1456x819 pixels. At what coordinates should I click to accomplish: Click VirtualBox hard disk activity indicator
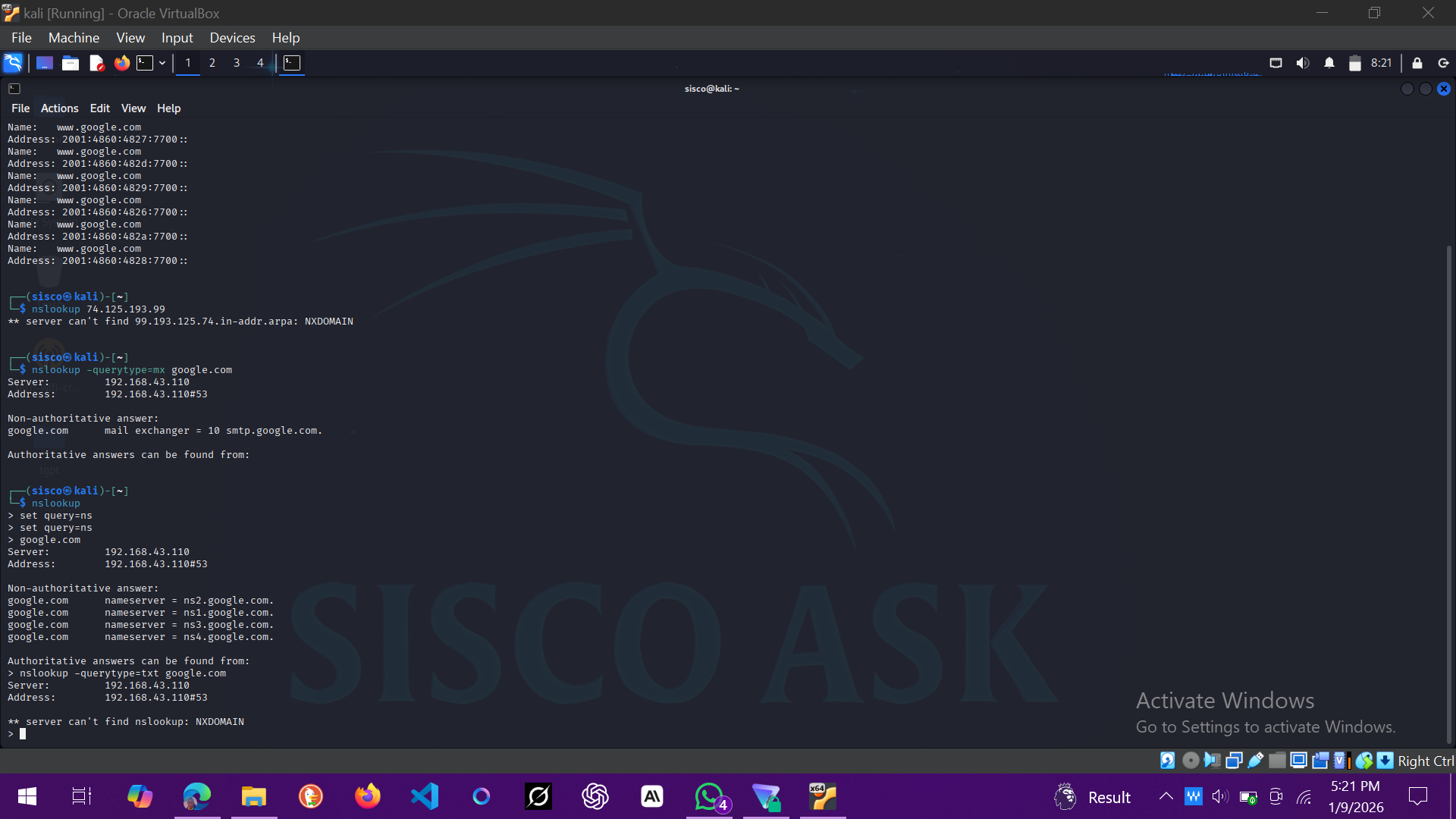click(1168, 761)
